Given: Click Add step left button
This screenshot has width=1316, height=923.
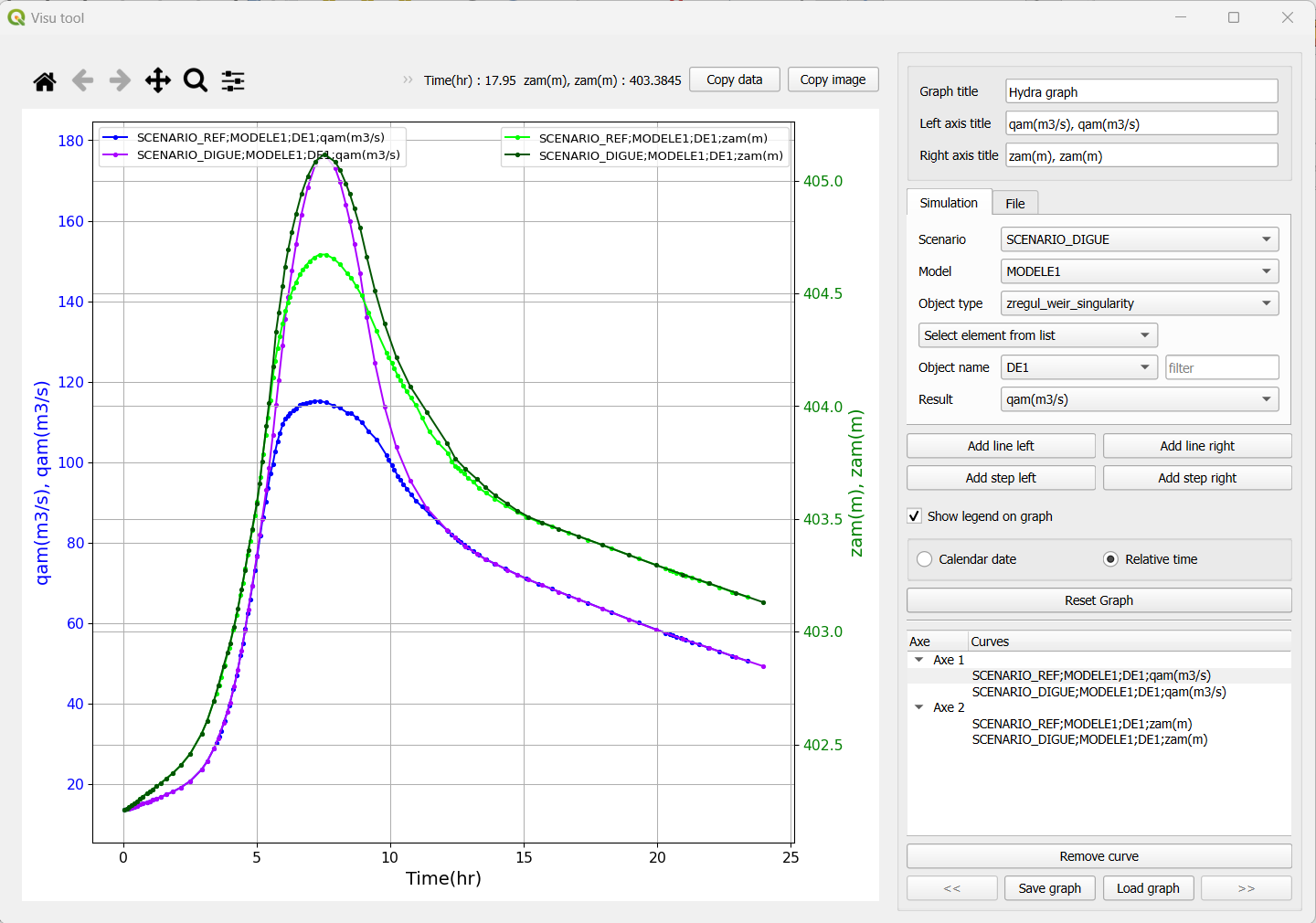Looking at the screenshot, I should 1001,478.
